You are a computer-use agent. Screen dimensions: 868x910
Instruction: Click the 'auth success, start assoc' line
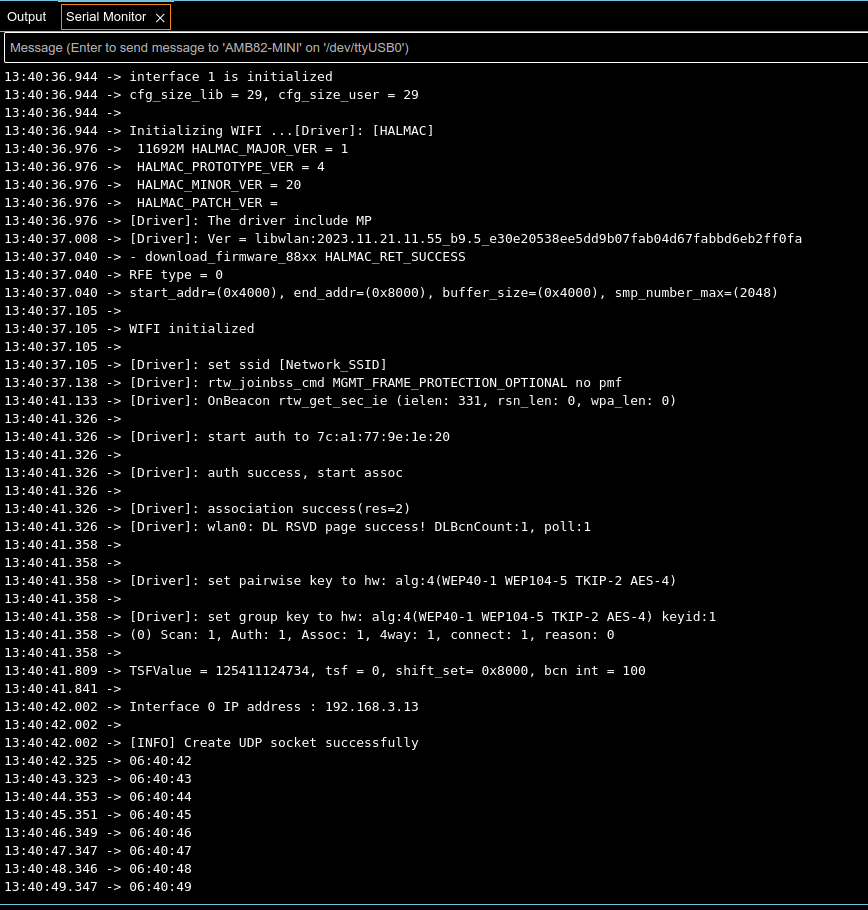(x=265, y=473)
